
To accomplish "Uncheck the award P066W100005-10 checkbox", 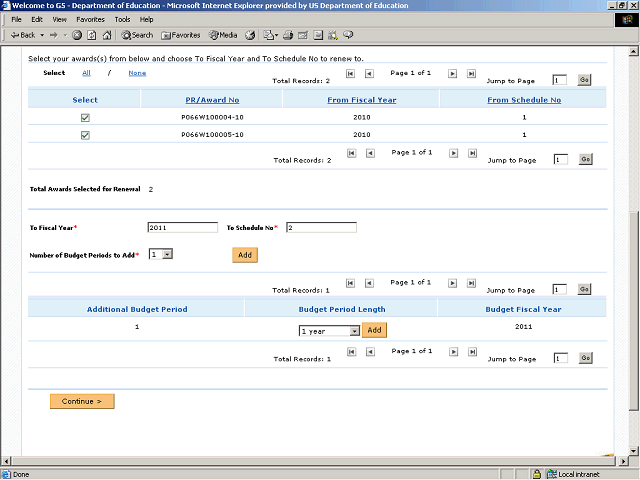I will tap(85, 135).
